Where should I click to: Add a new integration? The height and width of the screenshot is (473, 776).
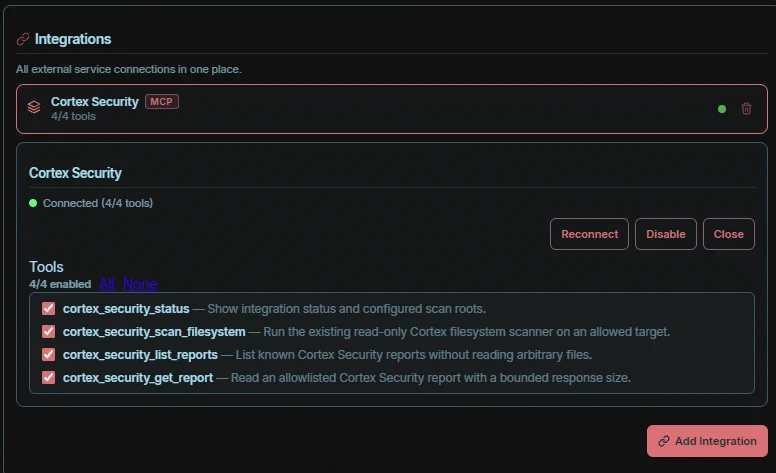[x=707, y=441]
